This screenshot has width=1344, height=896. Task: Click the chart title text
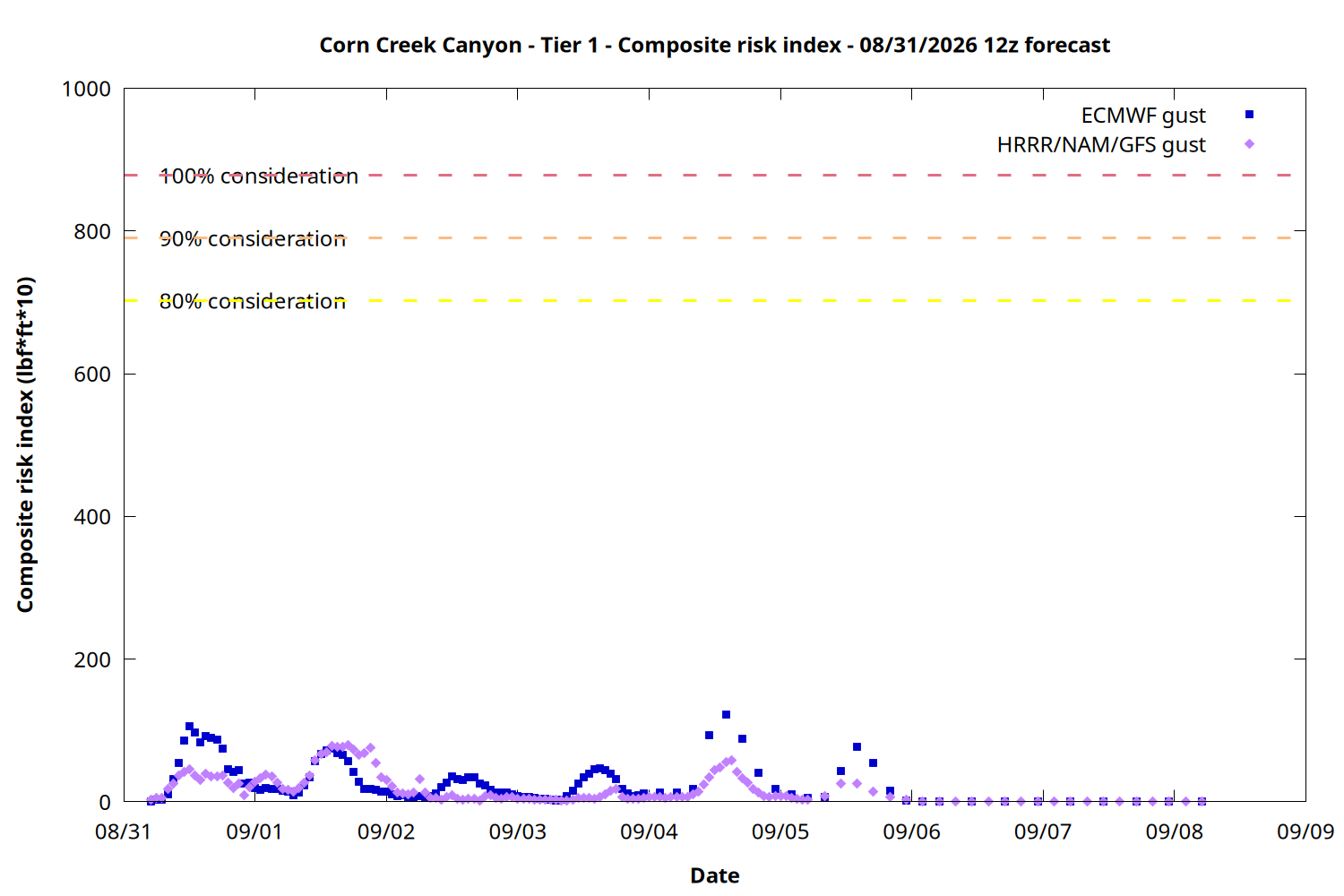tap(714, 45)
